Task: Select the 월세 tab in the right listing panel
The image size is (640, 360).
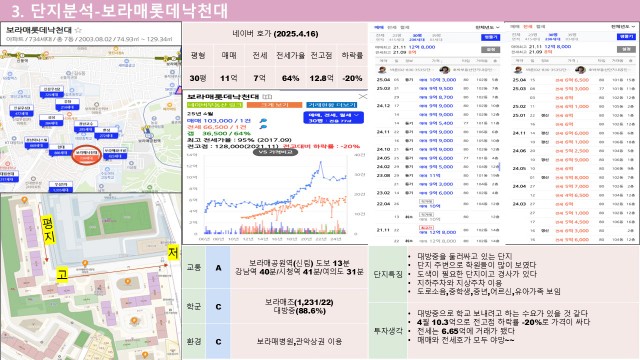Action: 540,27
